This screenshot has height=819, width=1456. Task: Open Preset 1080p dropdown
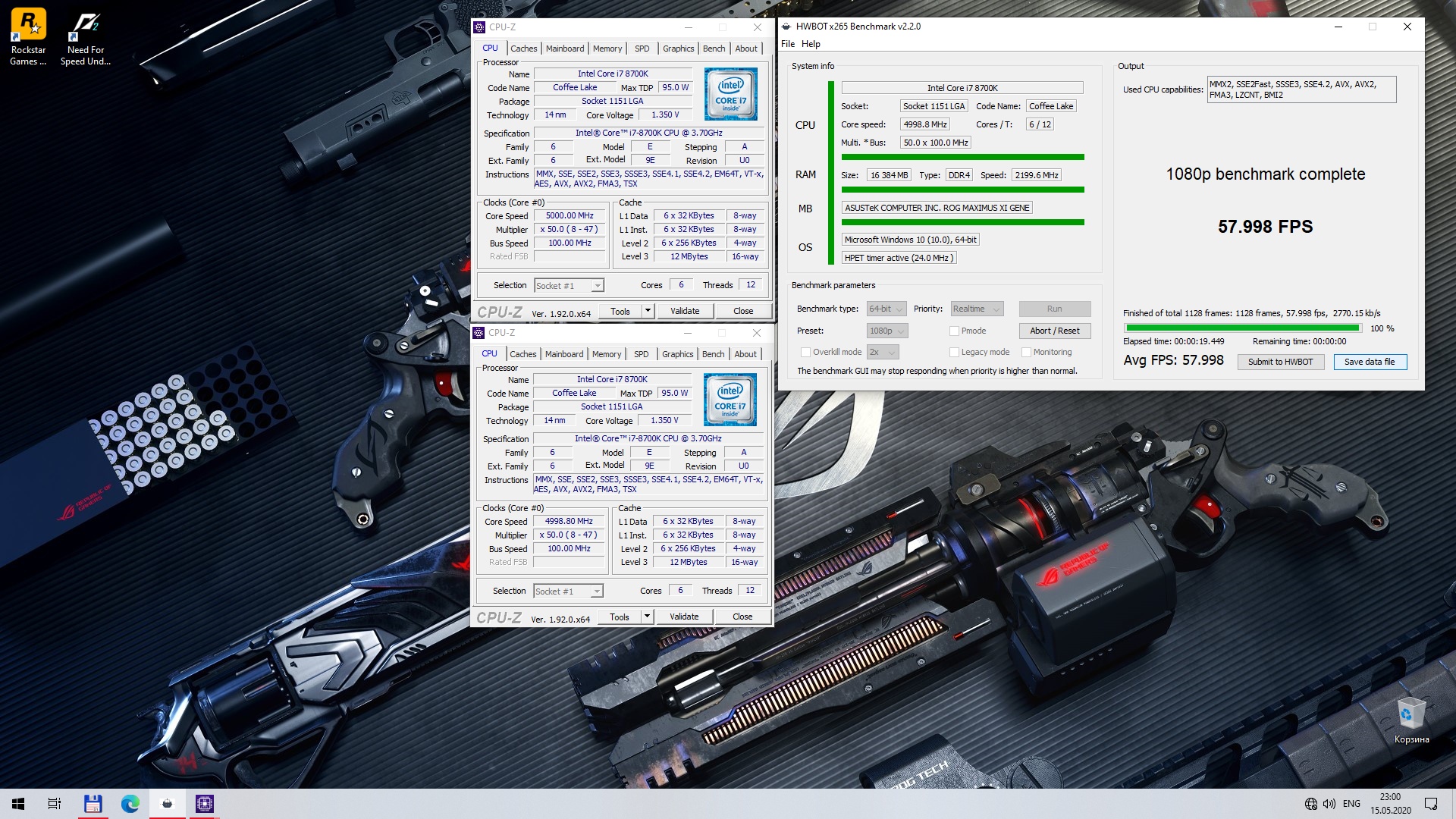coord(887,331)
